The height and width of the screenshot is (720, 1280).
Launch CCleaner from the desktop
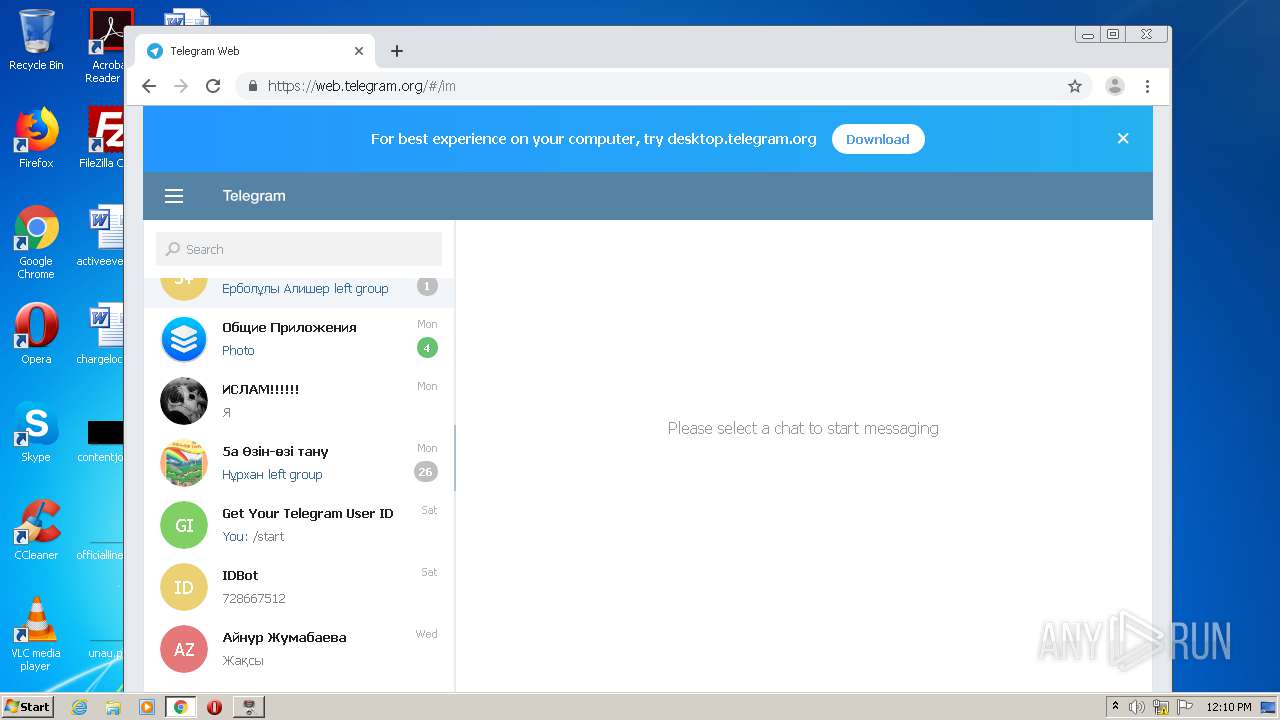(x=36, y=530)
